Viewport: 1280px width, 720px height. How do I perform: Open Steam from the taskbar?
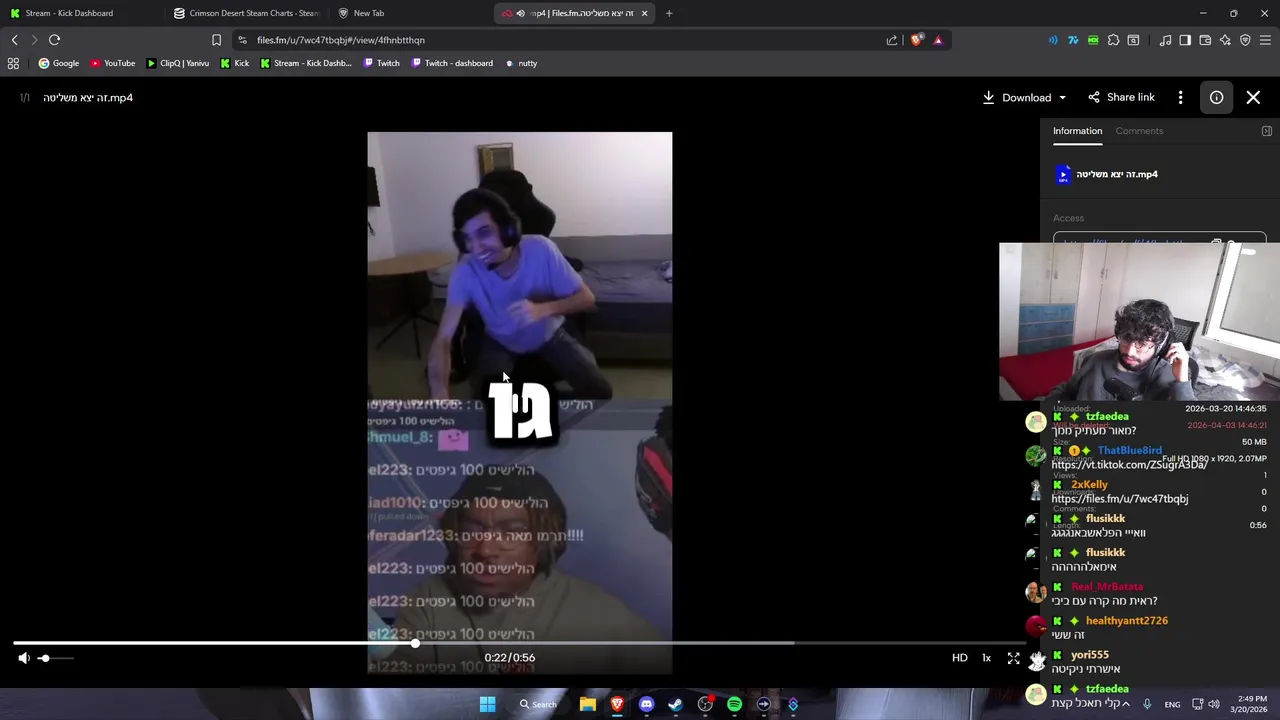pyautogui.click(x=675, y=704)
